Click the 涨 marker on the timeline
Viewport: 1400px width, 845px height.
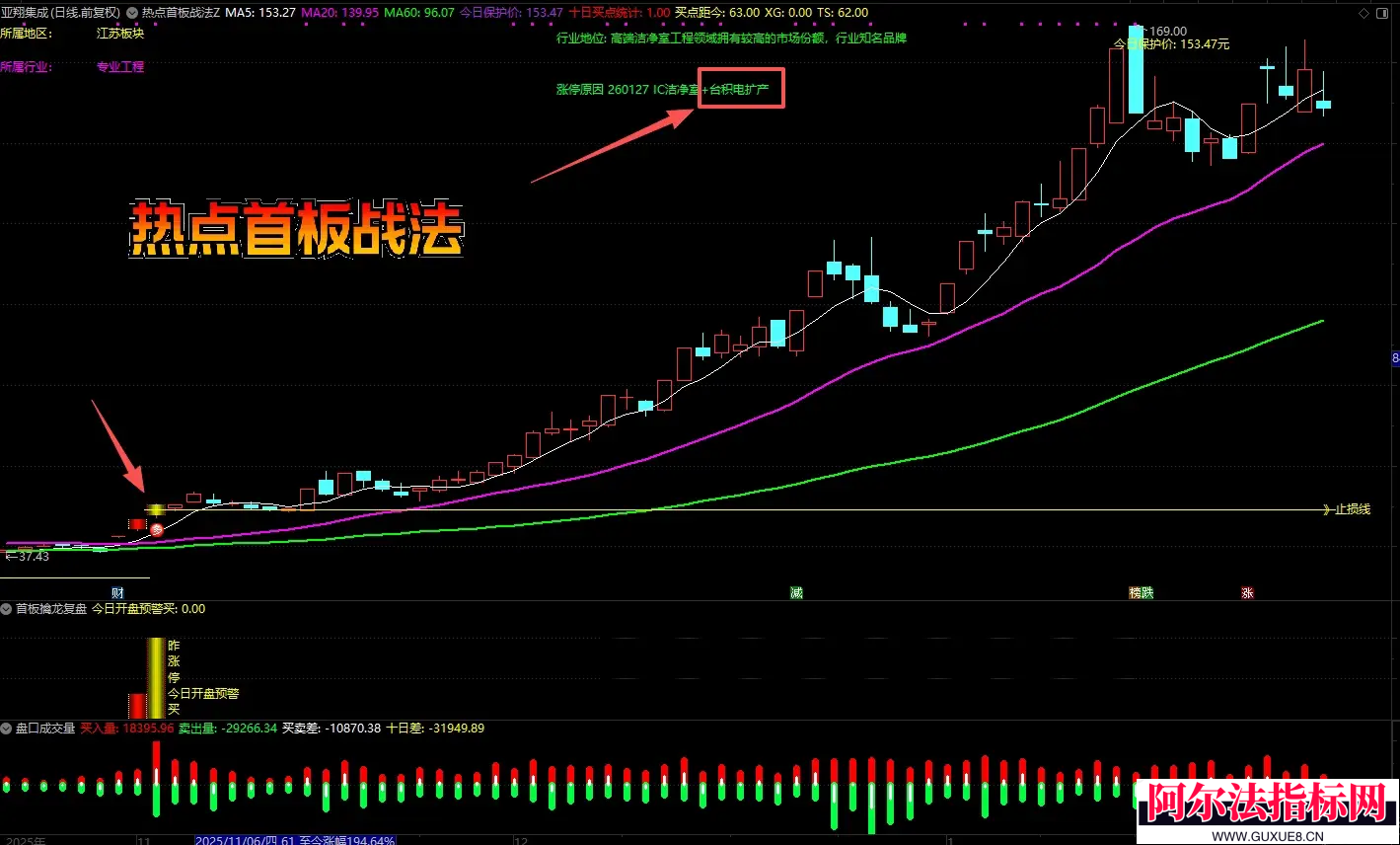tap(1248, 593)
